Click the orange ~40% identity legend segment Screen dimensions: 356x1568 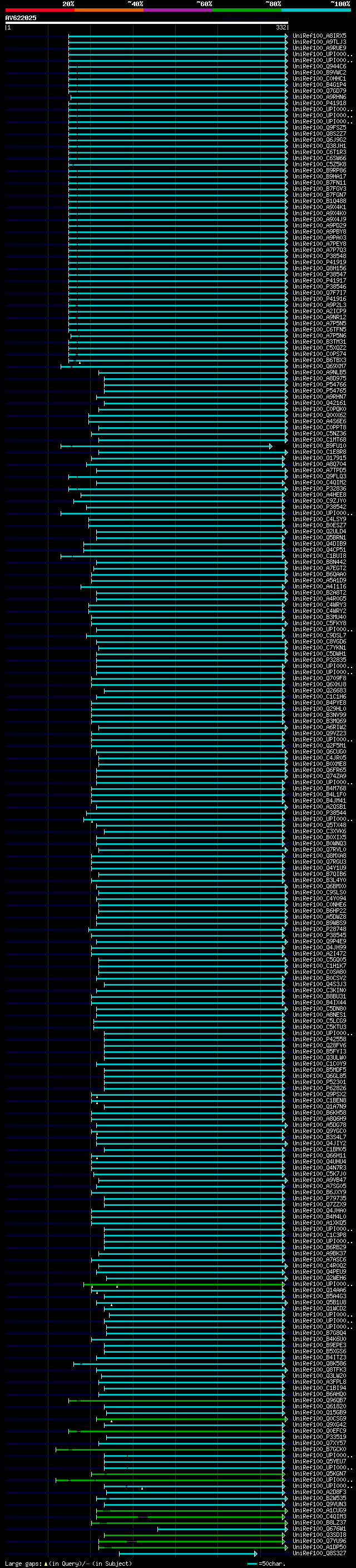pyautogui.click(x=109, y=10)
